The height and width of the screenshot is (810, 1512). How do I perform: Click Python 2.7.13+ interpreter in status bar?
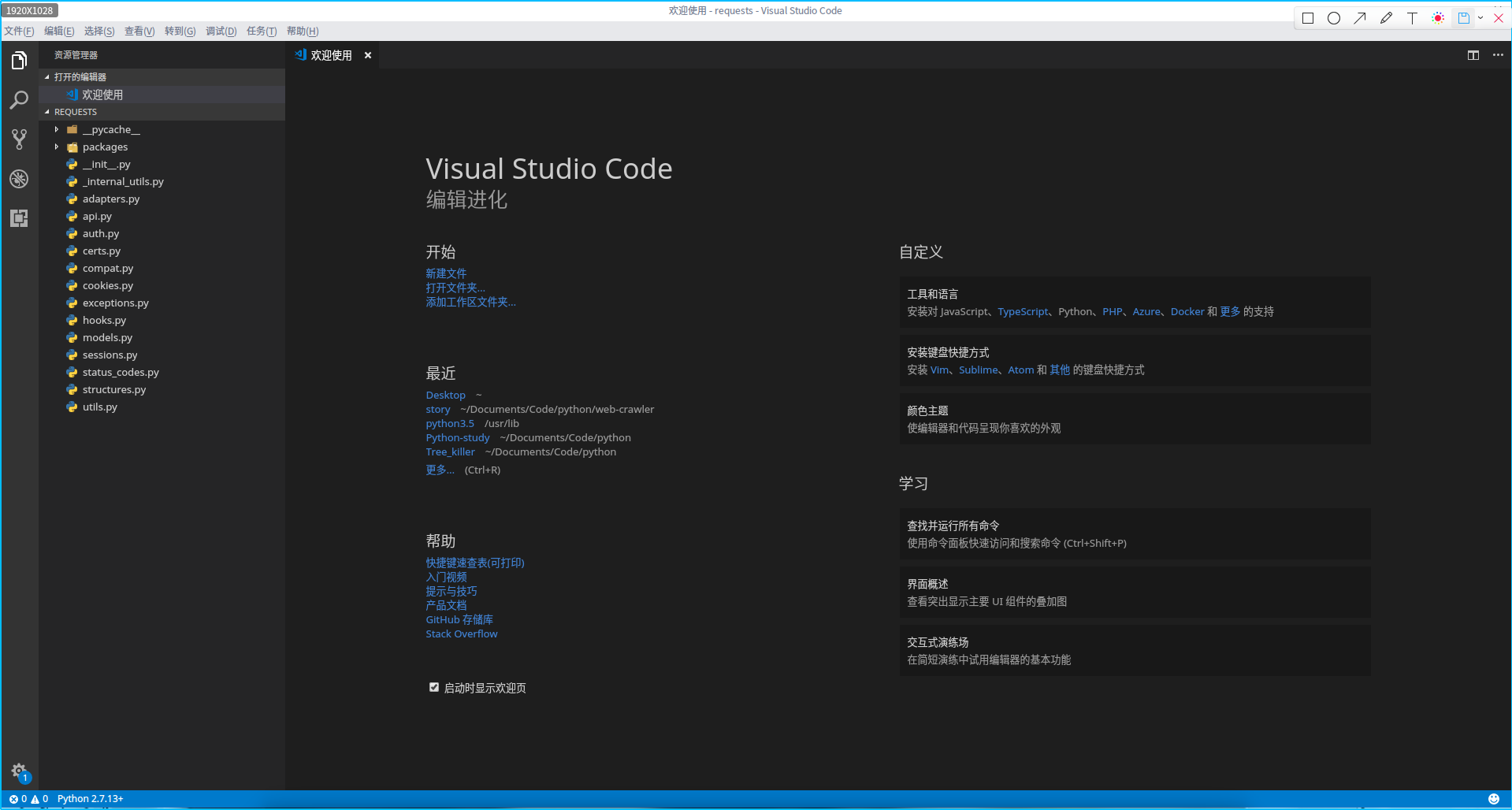point(90,799)
